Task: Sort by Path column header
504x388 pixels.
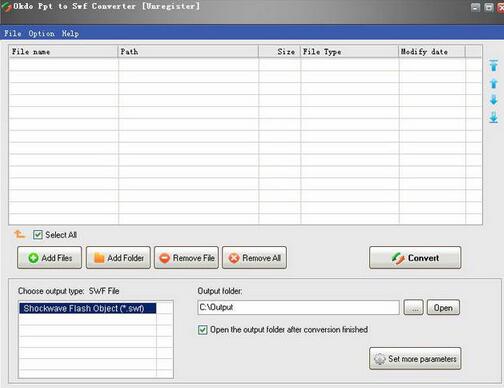Action: coord(188,52)
